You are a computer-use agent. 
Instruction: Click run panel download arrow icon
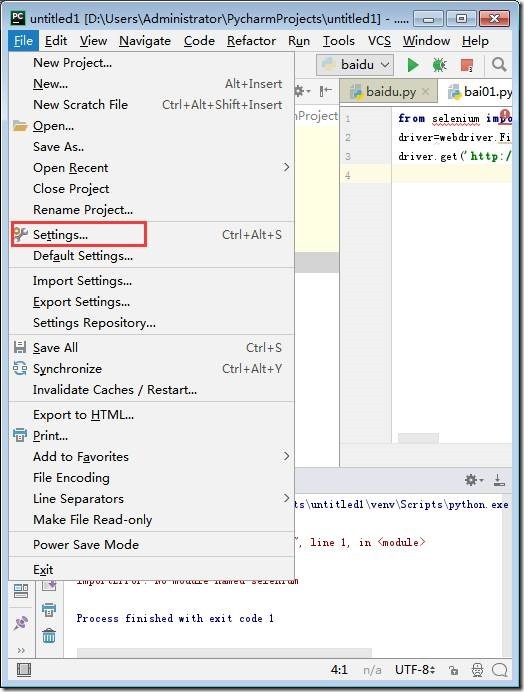coord(499,480)
